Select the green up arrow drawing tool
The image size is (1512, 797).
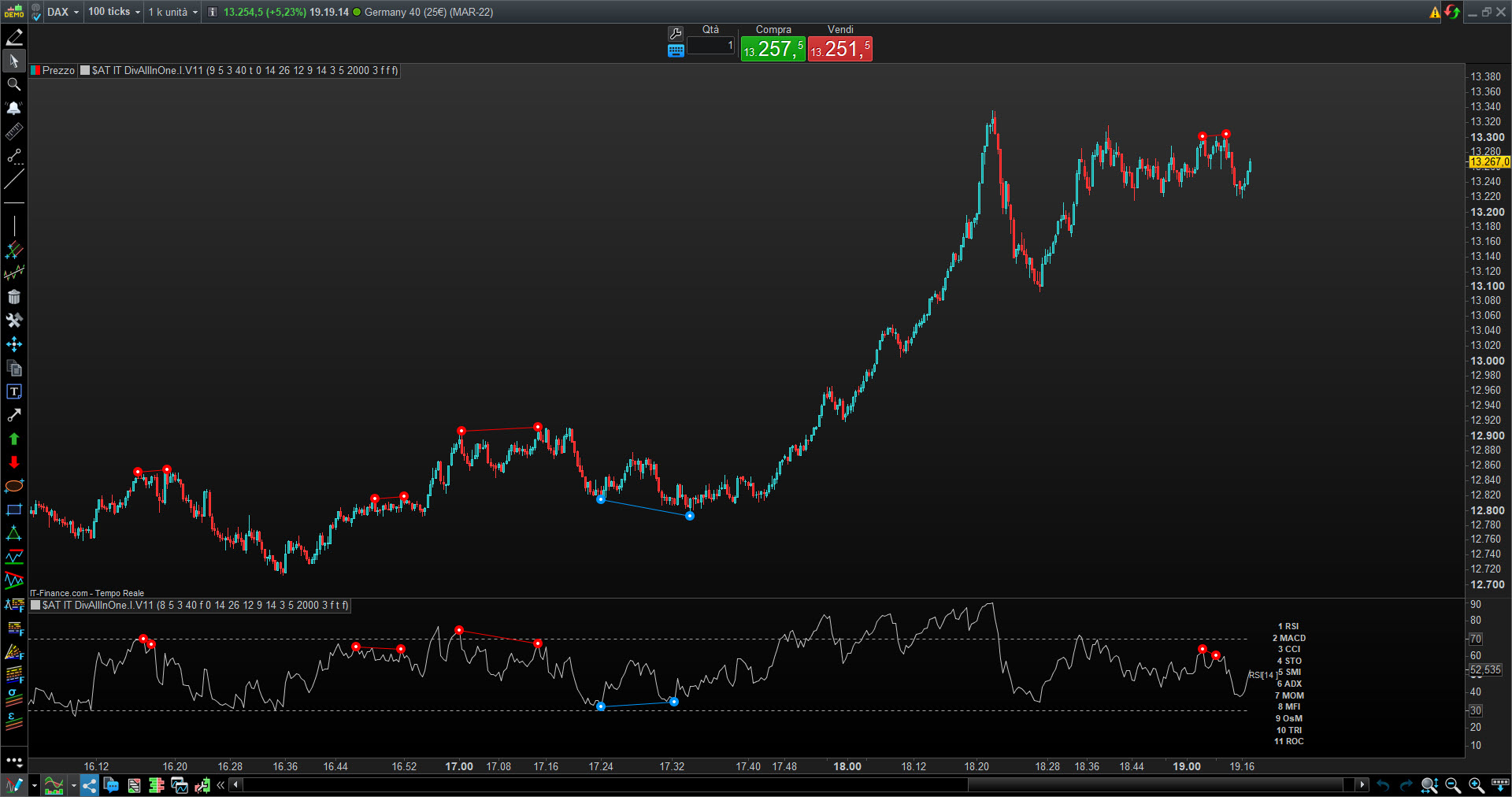pos(13,439)
